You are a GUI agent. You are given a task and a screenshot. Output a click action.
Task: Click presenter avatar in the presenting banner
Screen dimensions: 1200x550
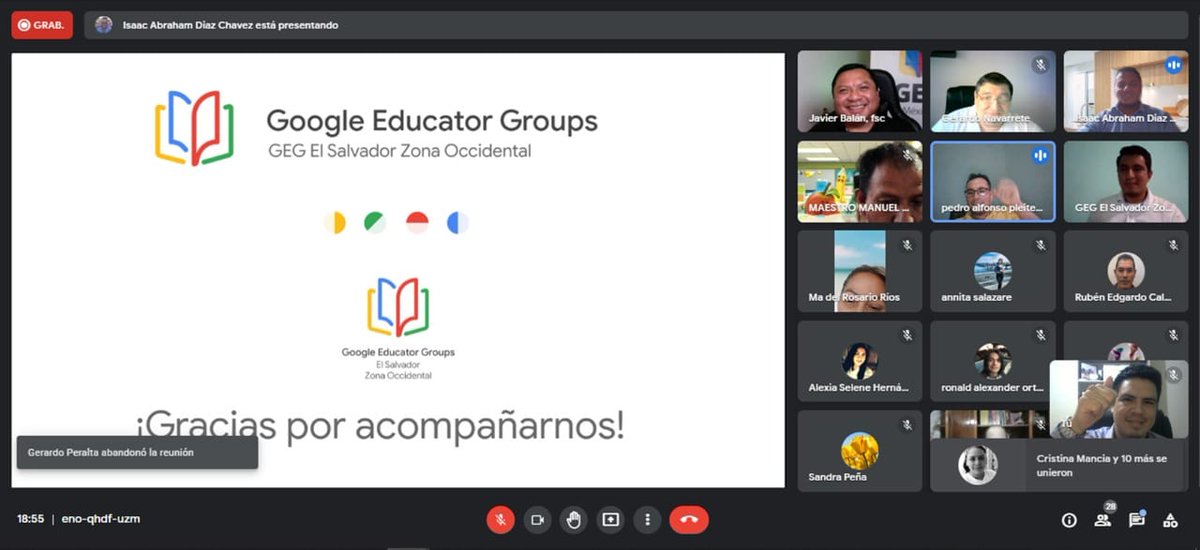(104, 25)
